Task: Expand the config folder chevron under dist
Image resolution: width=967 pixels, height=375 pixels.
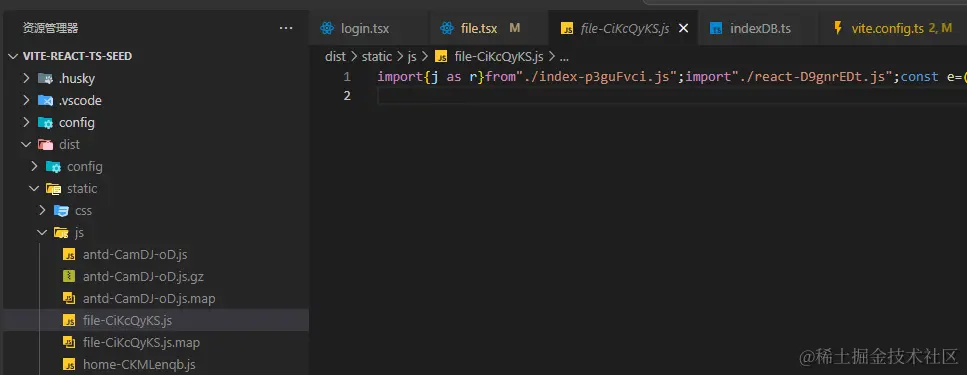Action: (x=34, y=167)
